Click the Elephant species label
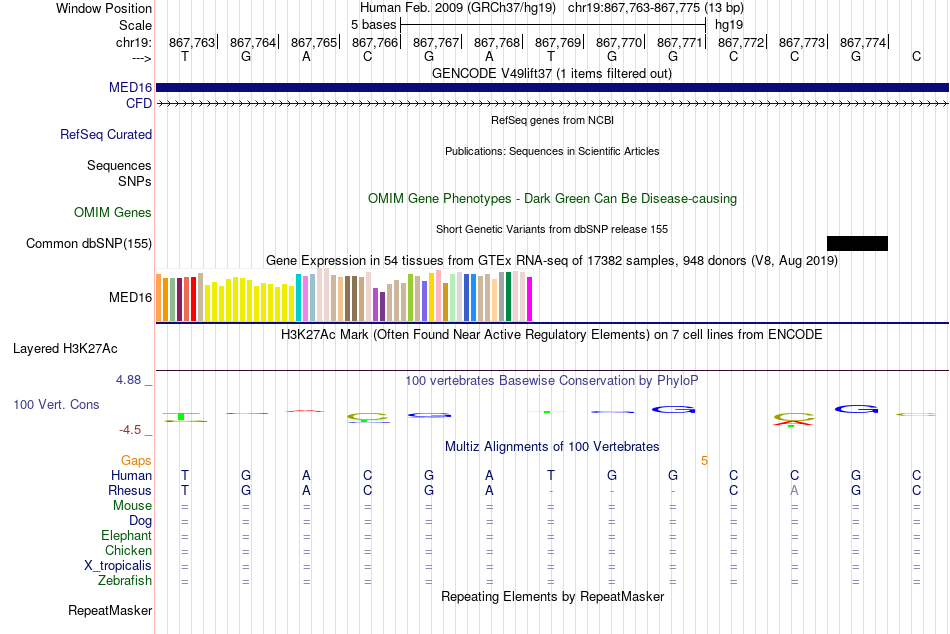Viewport: 950px width, 634px height. 127,535
